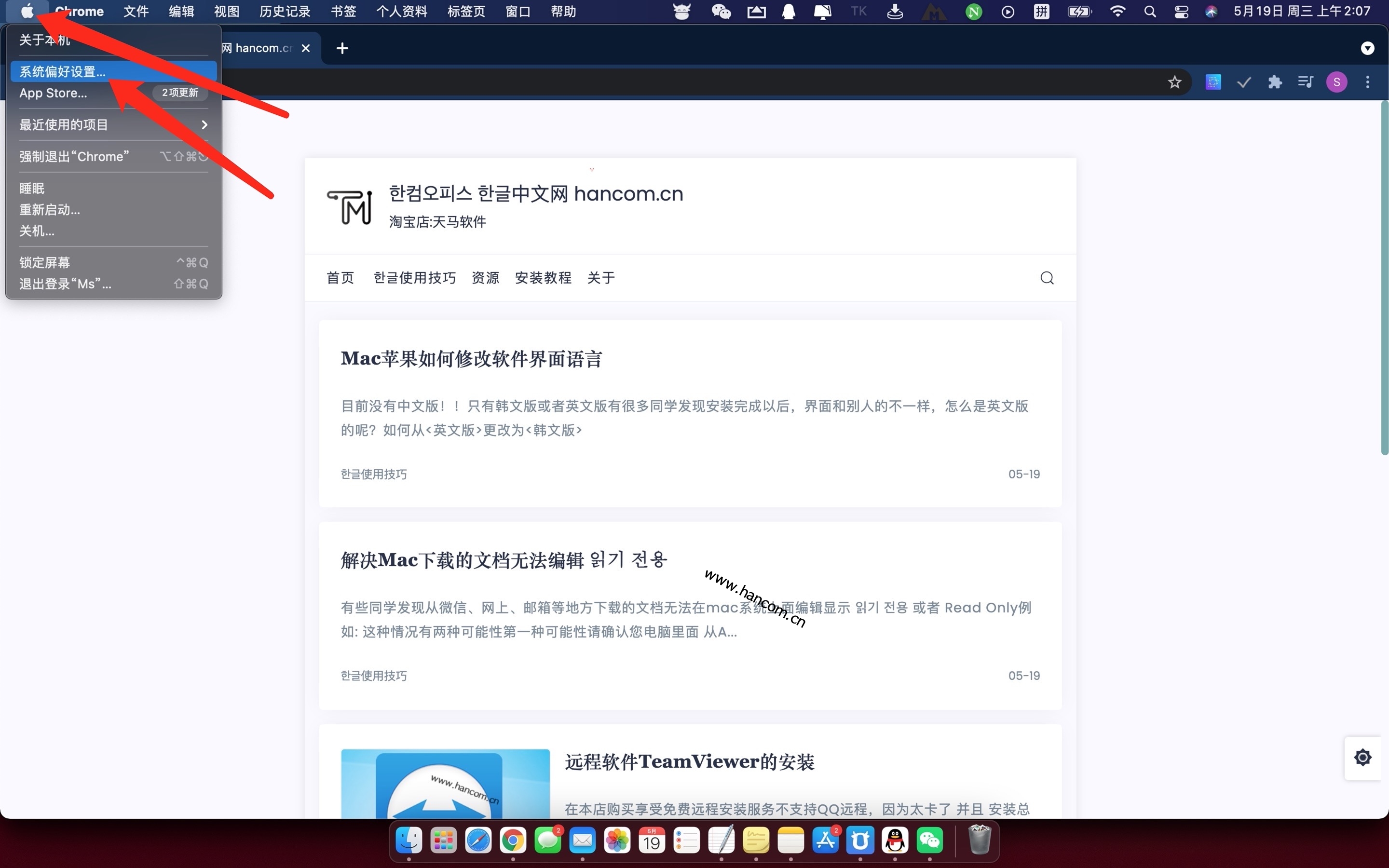Select 锁定屏幕 in the Apple menu
This screenshot has width=1389, height=868.
click(114, 262)
